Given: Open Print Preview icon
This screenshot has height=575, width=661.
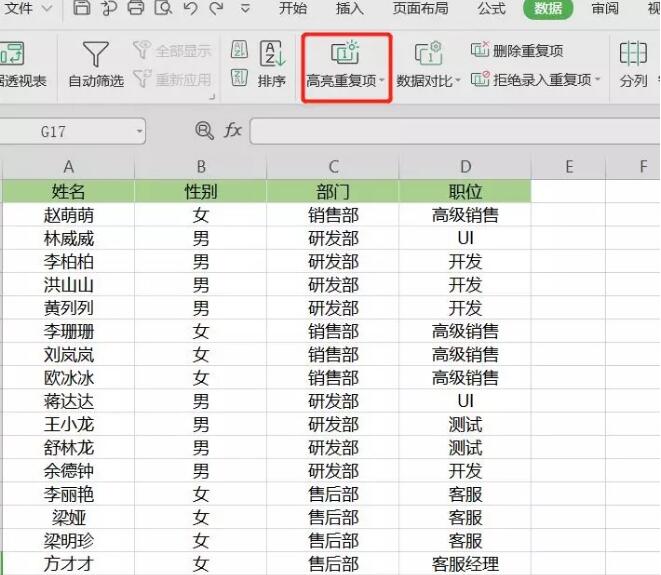Looking at the screenshot, I should coord(163,8).
